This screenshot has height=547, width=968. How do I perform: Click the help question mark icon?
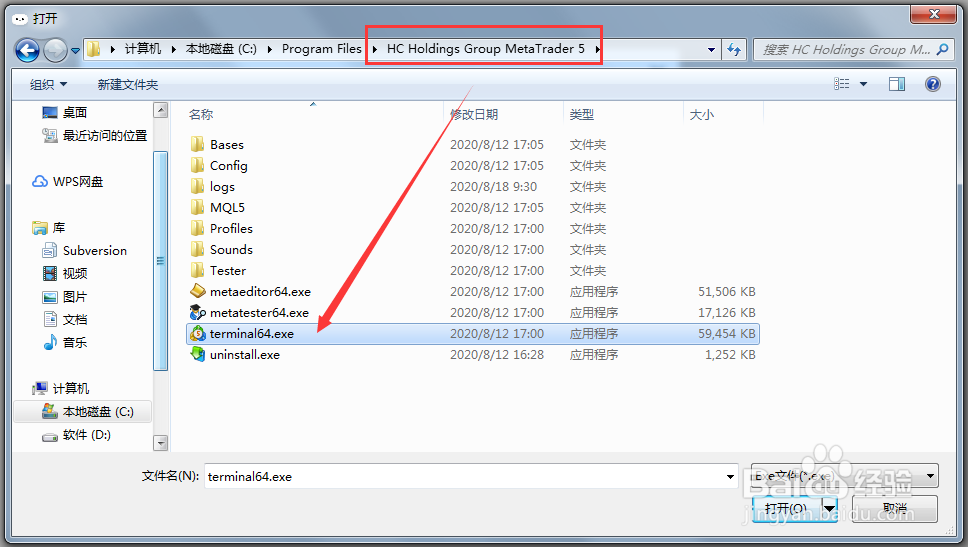(x=933, y=84)
